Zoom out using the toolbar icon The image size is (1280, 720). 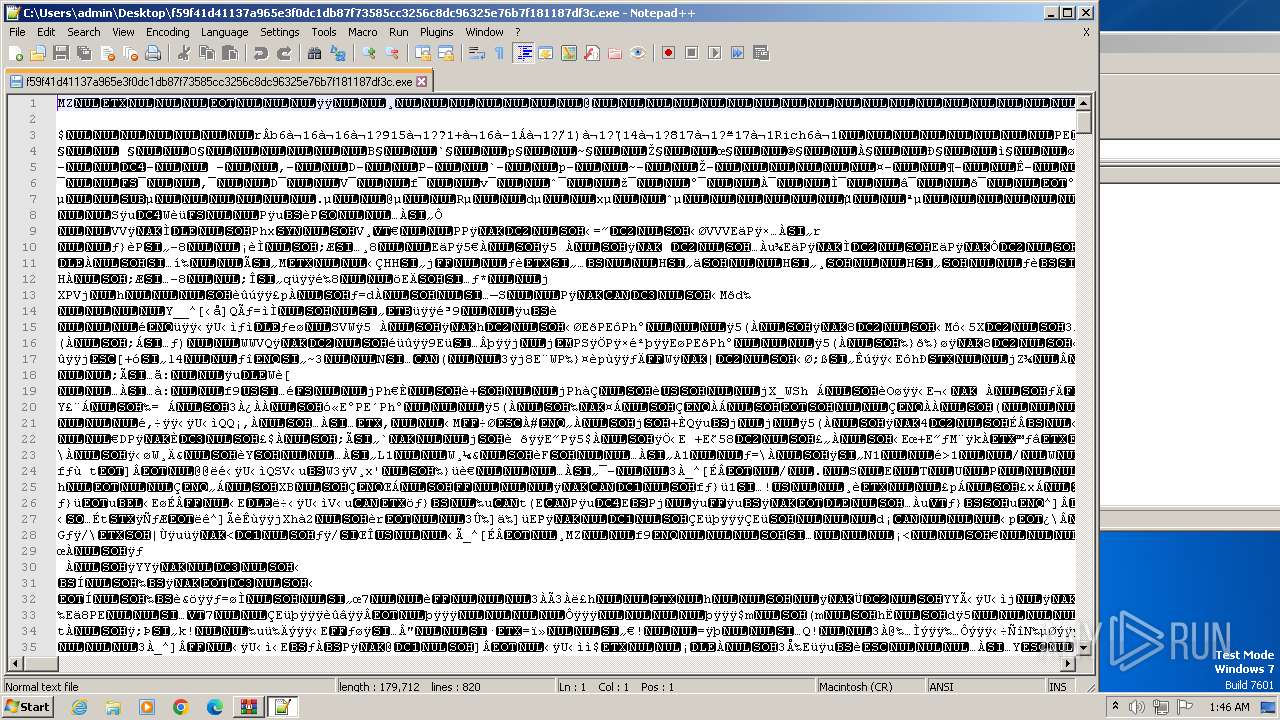[392, 53]
